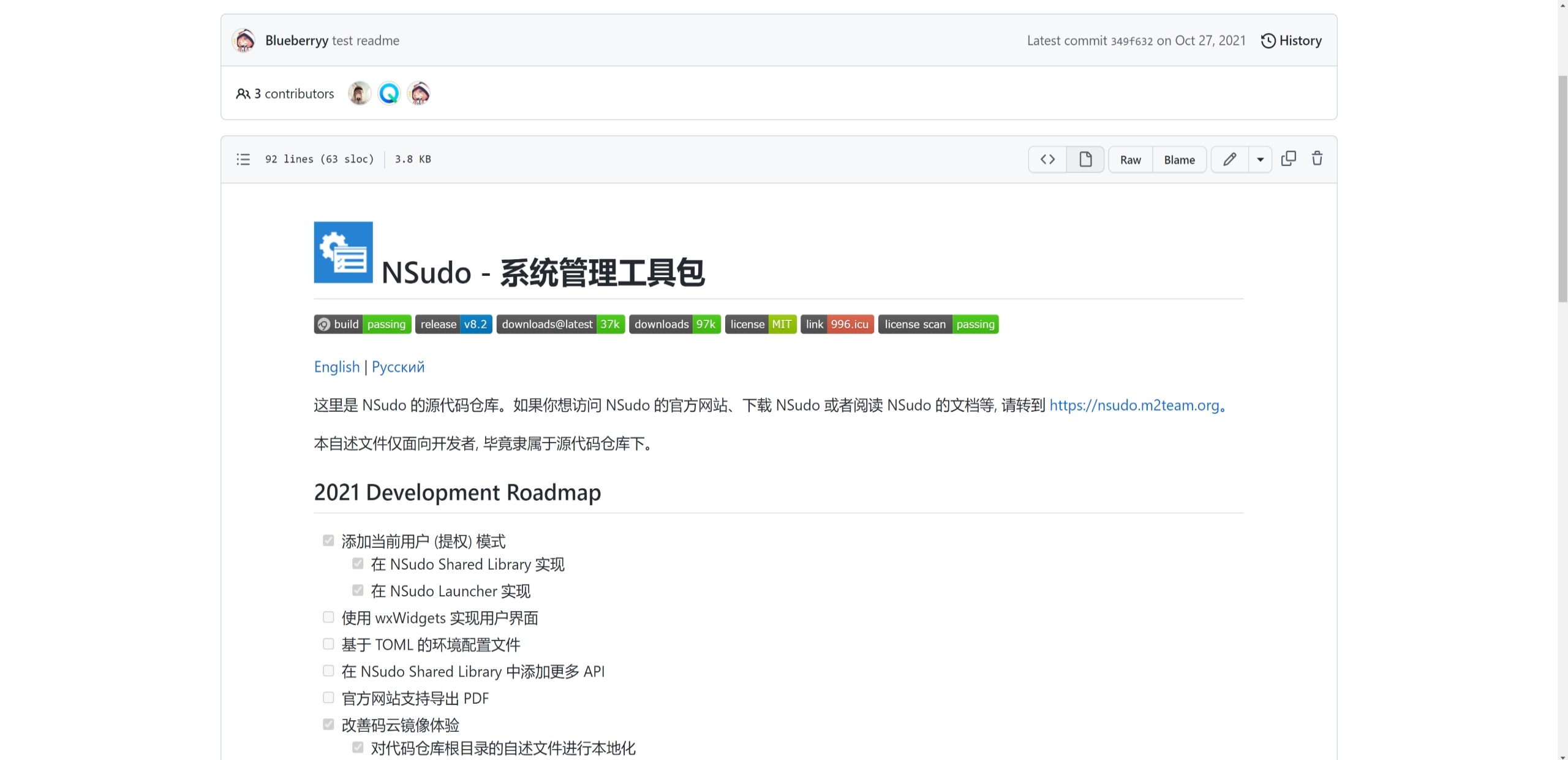Open the Raw file view
The image size is (1568, 760).
coord(1130,159)
